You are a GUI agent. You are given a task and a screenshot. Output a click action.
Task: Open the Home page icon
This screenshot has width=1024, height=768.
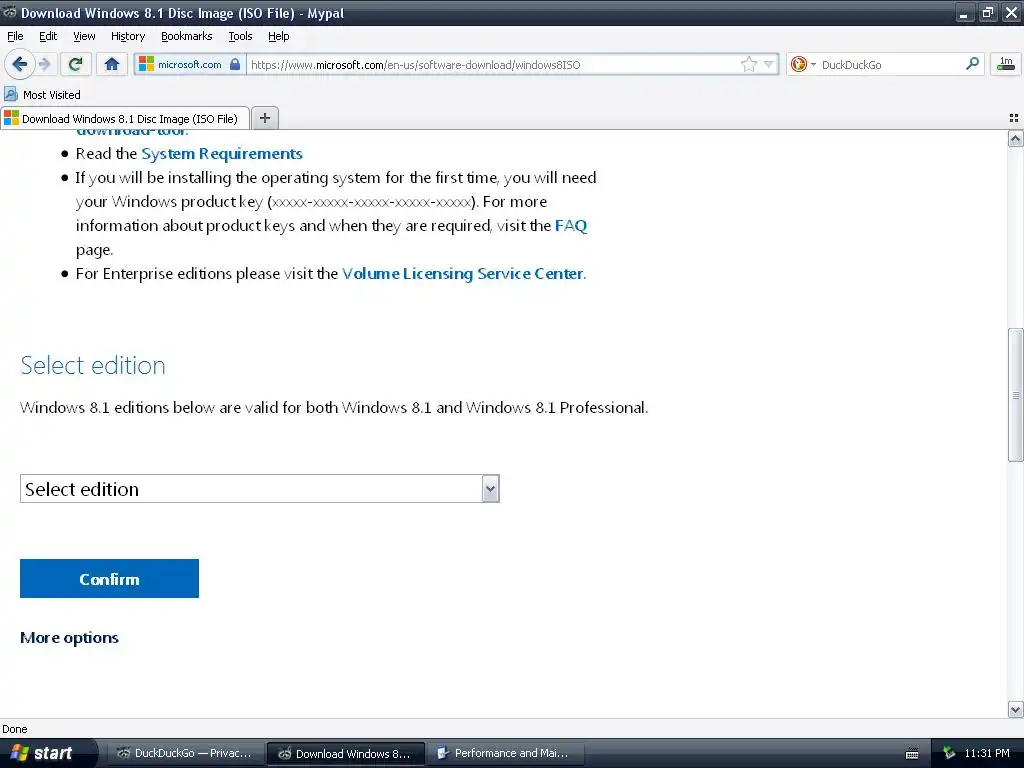click(x=112, y=64)
